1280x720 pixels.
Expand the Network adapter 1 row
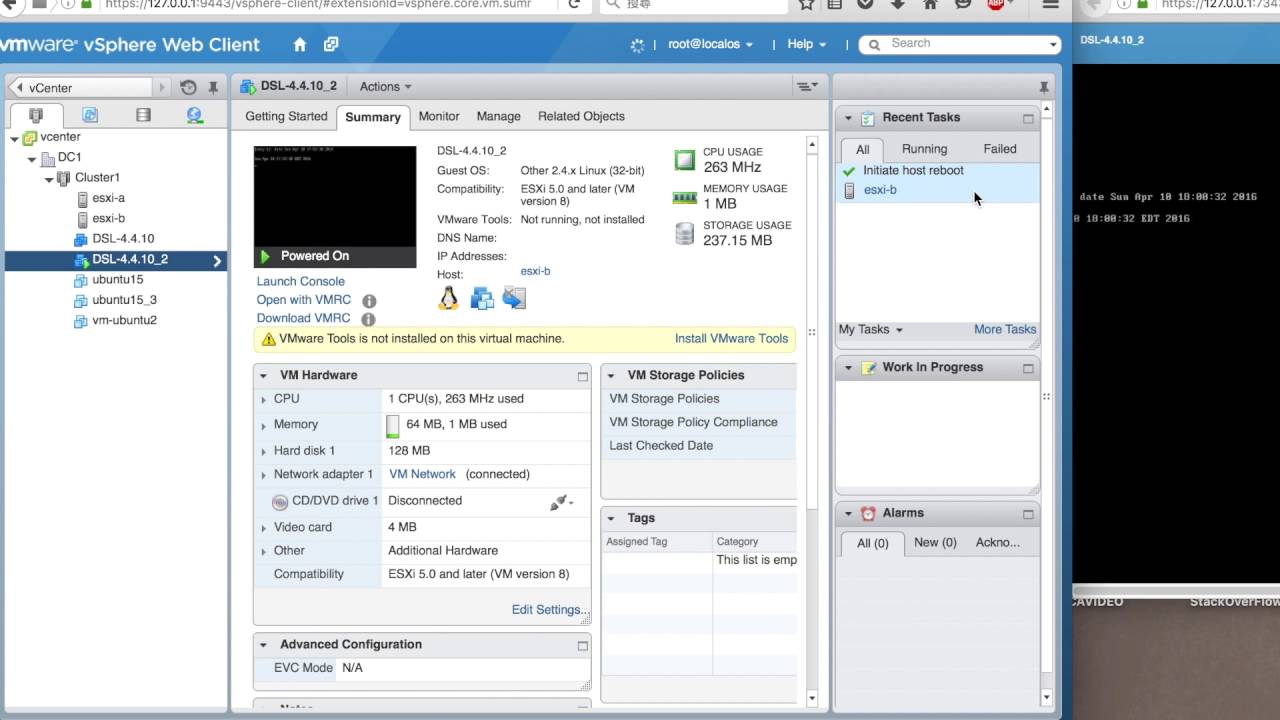pos(264,475)
